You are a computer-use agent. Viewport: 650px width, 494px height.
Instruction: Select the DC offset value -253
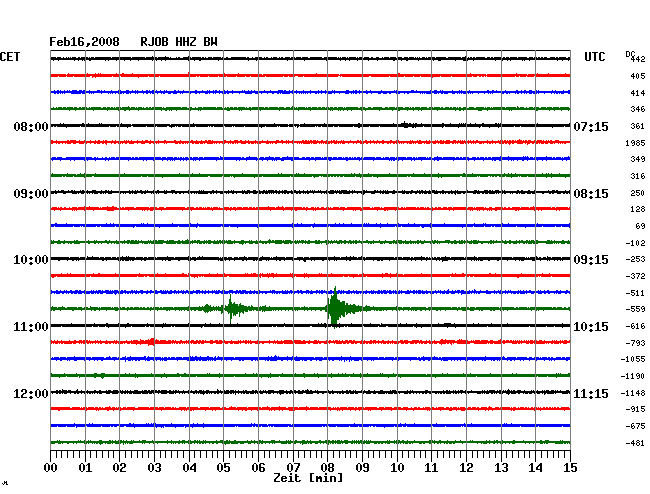point(635,259)
